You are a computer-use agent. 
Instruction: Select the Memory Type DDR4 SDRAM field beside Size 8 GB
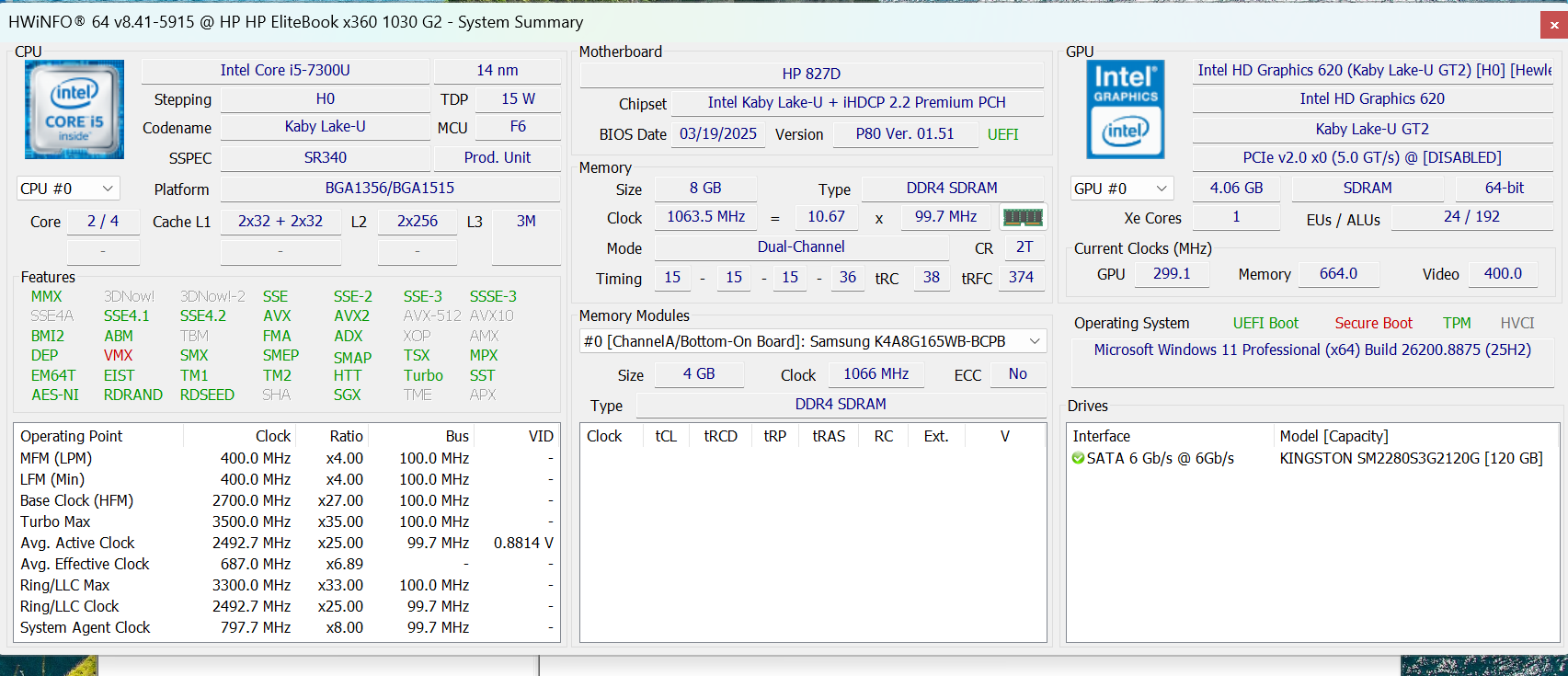(x=952, y=189)
